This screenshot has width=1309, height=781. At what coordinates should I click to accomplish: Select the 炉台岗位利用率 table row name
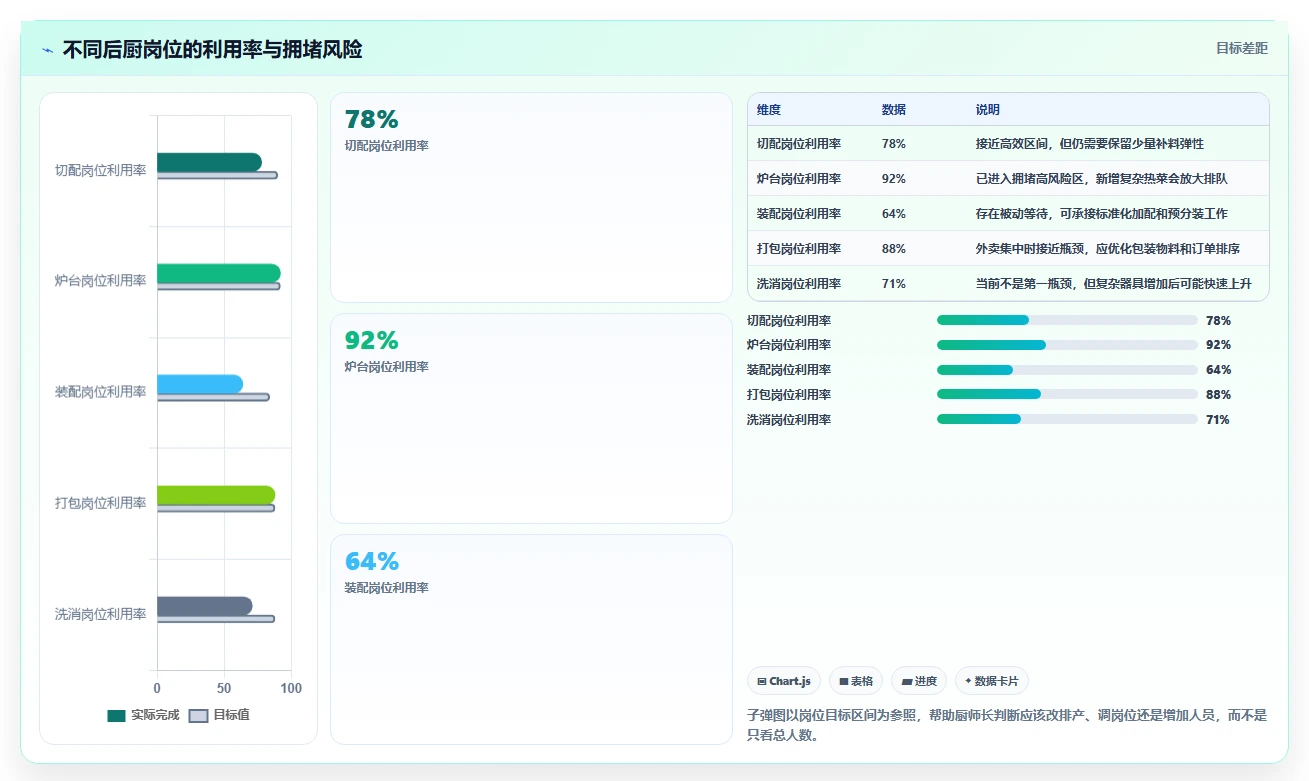tap(799, 179)
